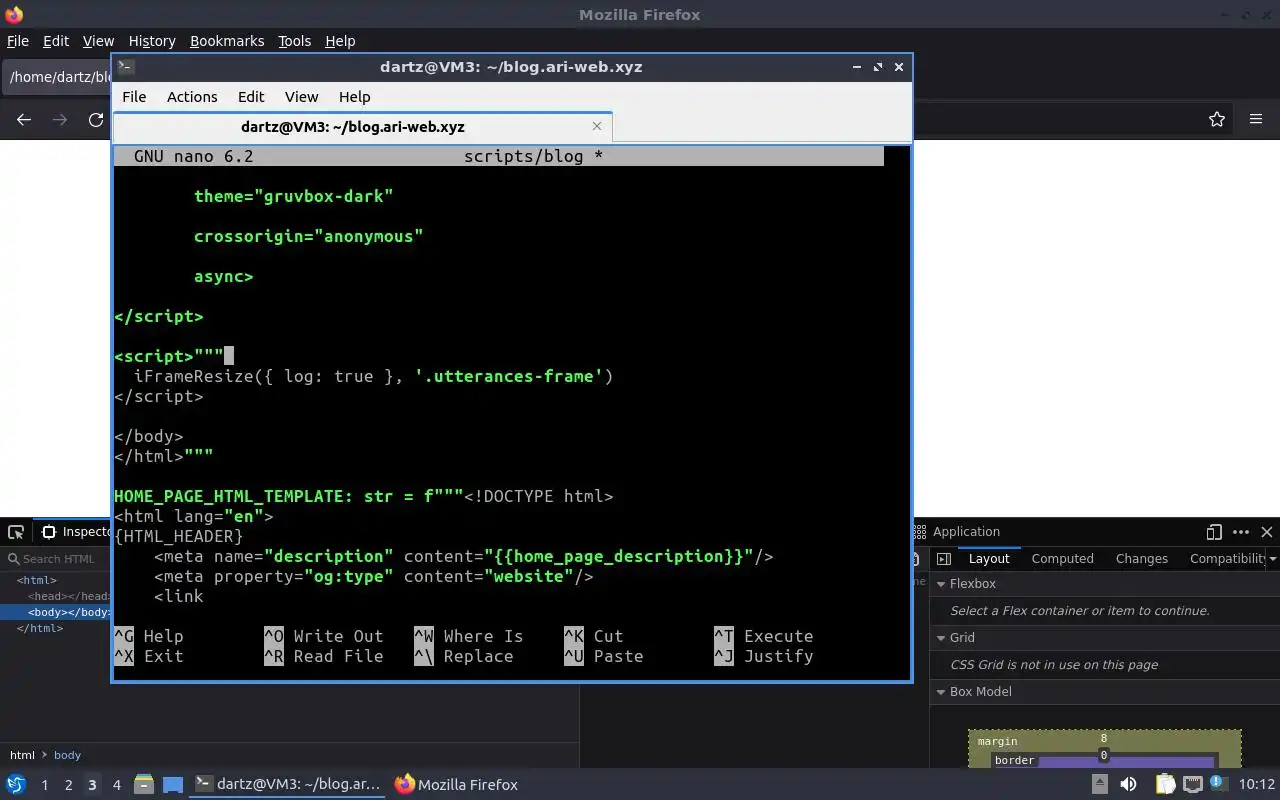Viewport: 1280px width, 800px height.
Task: Toggle responsive design mode in devtools
Action: pyautogui.click(x=1214, y=532)
